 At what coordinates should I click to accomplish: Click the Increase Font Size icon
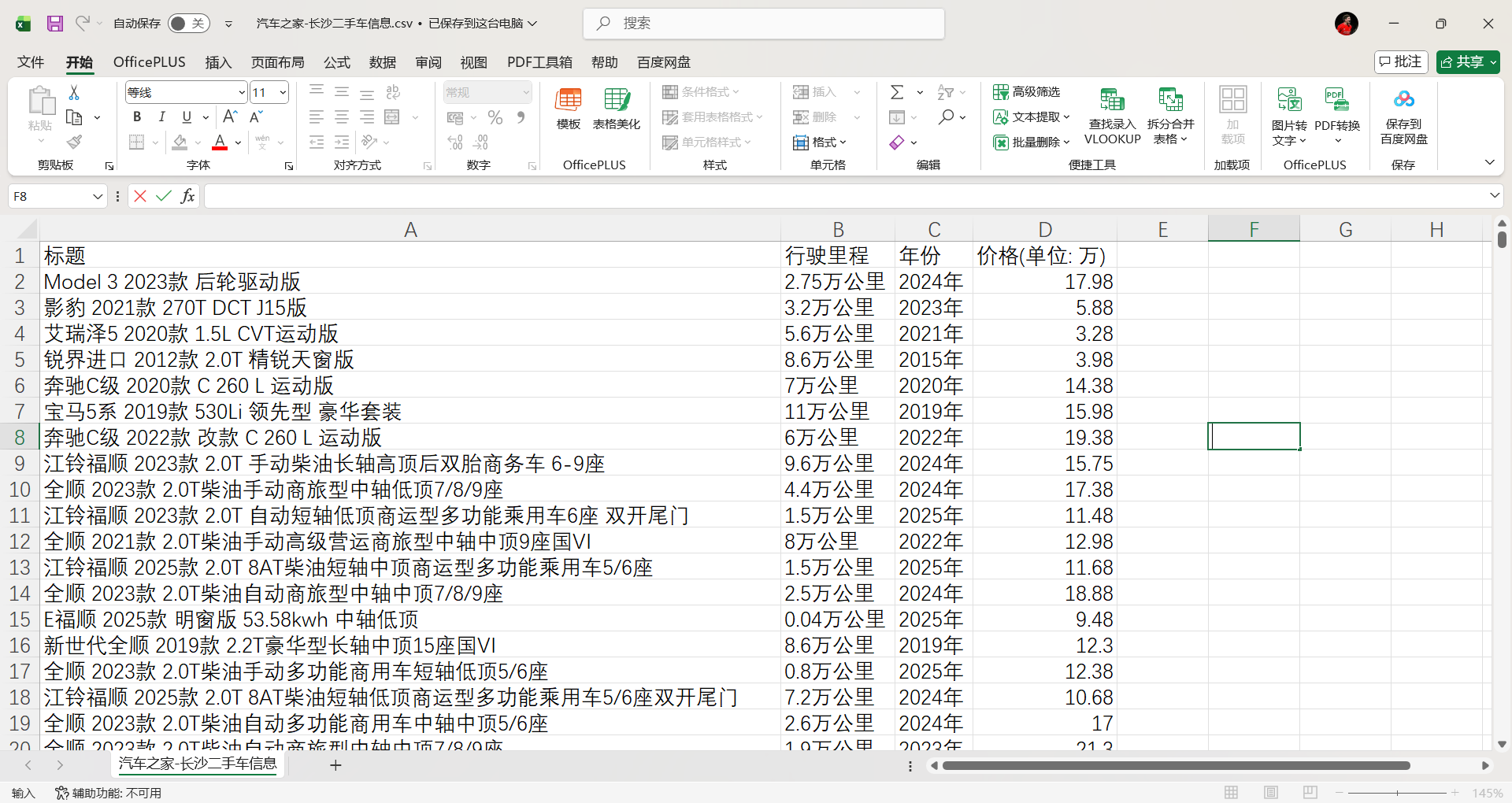[230, 117]
